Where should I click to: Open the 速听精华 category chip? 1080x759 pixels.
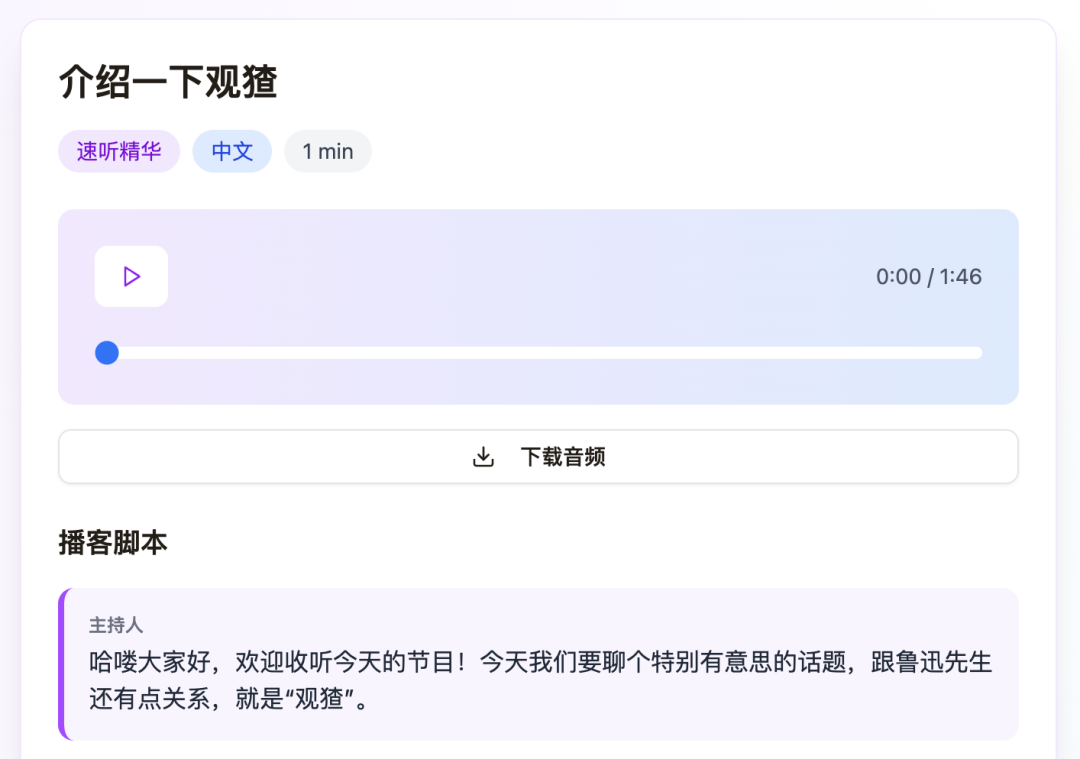tap(119, 151)
